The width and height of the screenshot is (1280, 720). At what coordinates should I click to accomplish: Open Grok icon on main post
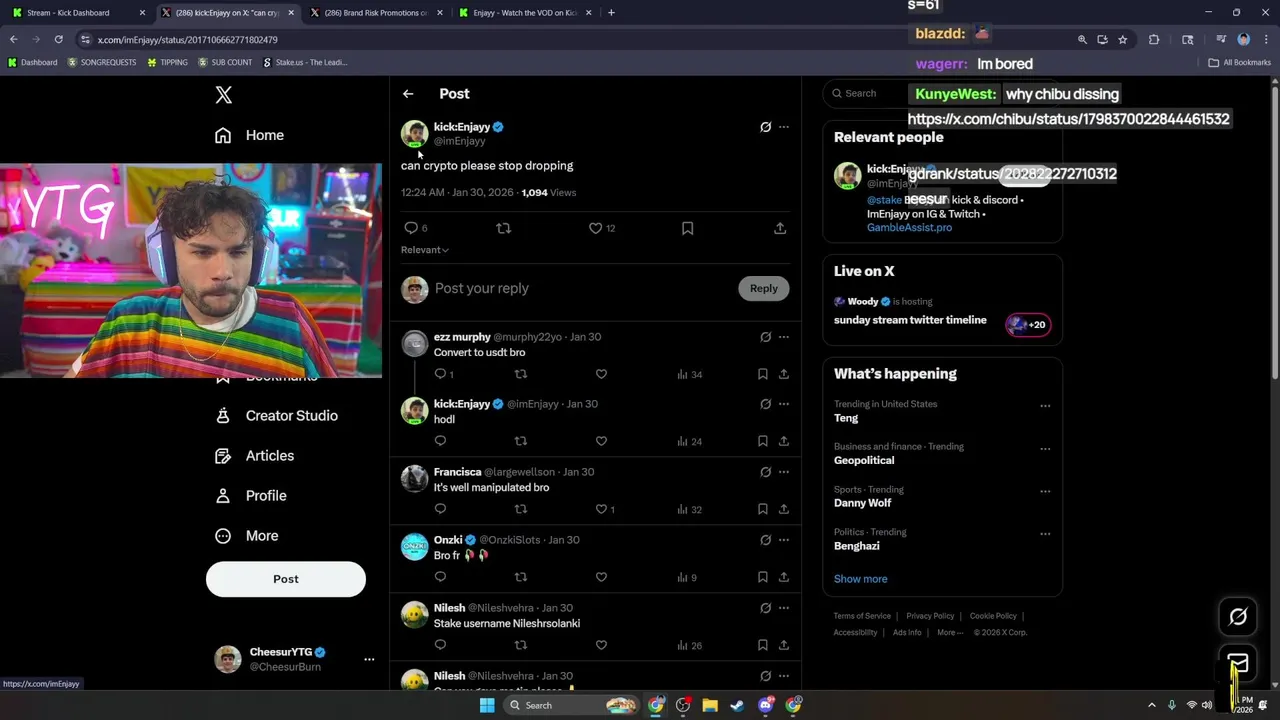coord(765,127)
